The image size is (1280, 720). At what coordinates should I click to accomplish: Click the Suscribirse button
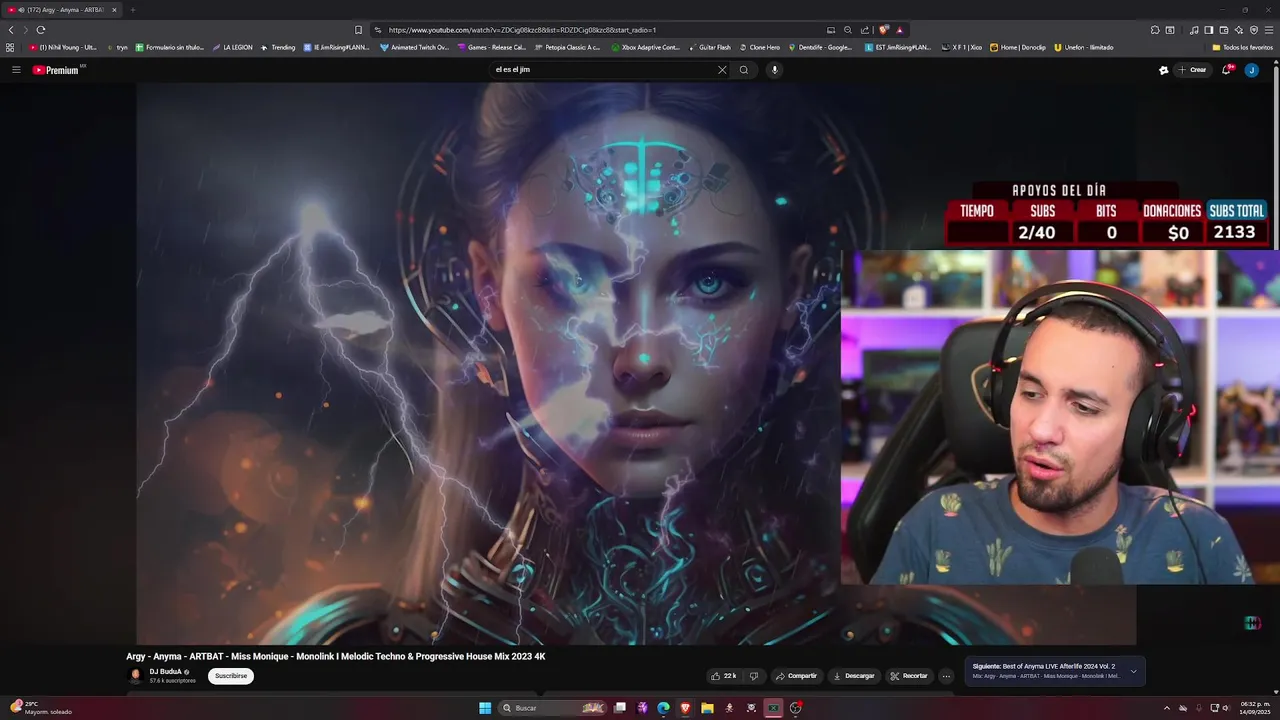[231, 676]
